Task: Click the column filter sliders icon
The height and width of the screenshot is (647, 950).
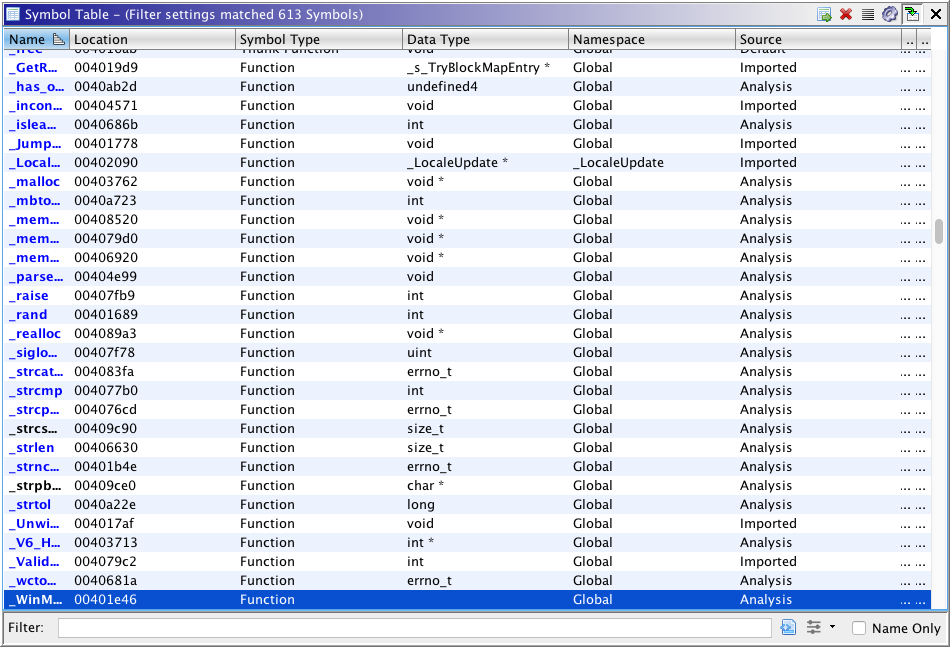Action: (814, 628)
